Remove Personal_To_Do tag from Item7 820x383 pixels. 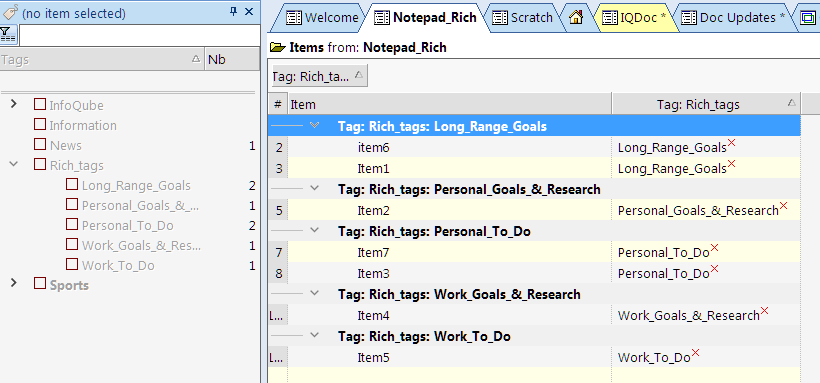point(714,247)
